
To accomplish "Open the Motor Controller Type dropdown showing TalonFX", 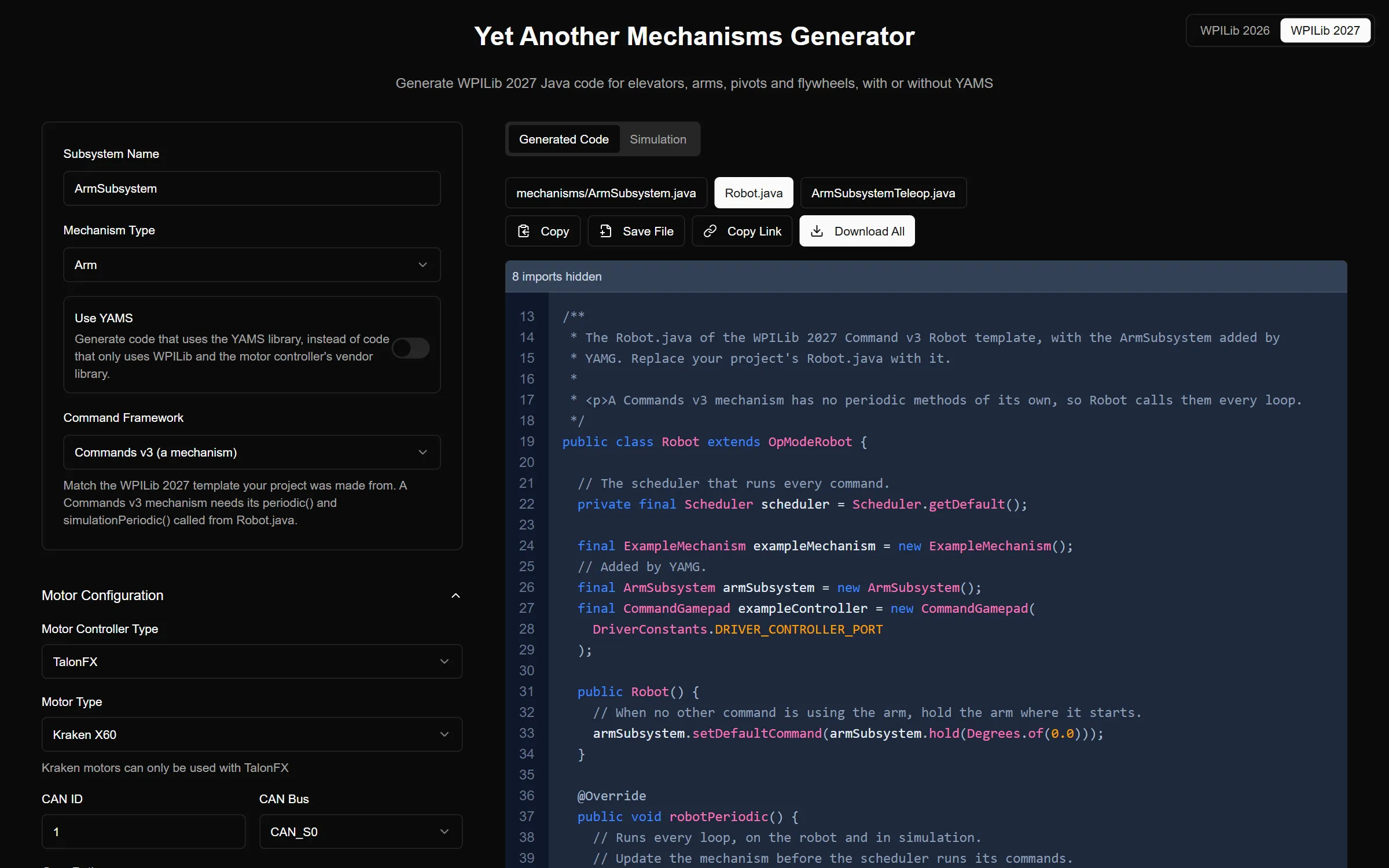I will (252, 661).
